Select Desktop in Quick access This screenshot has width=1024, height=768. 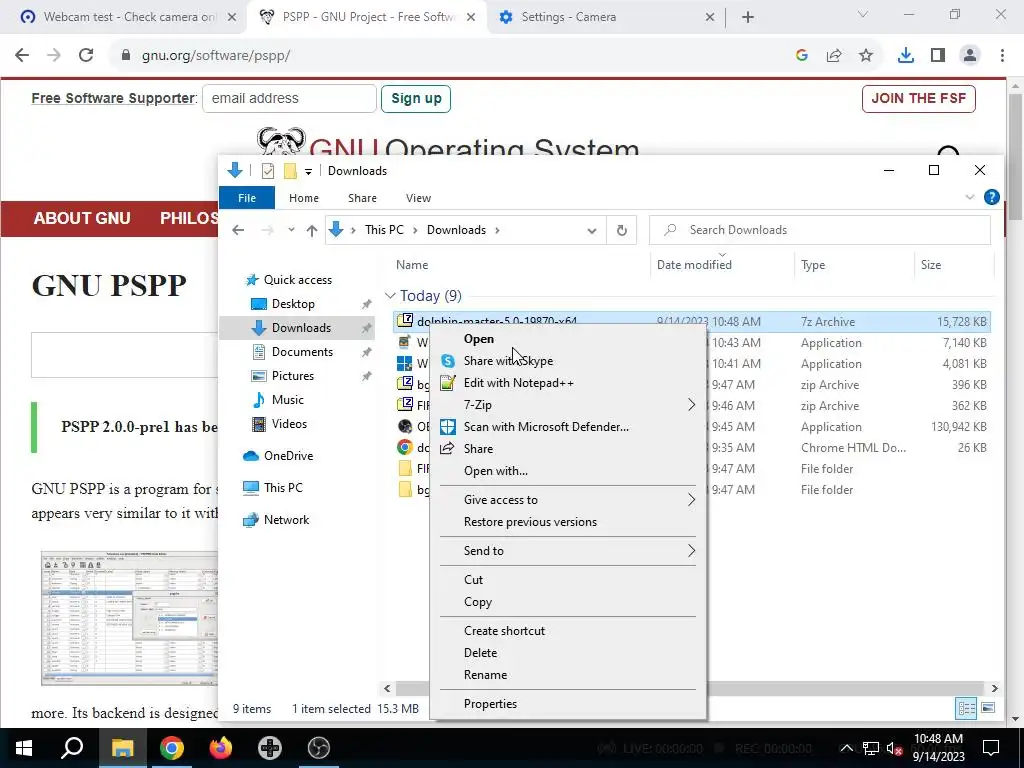293,304
